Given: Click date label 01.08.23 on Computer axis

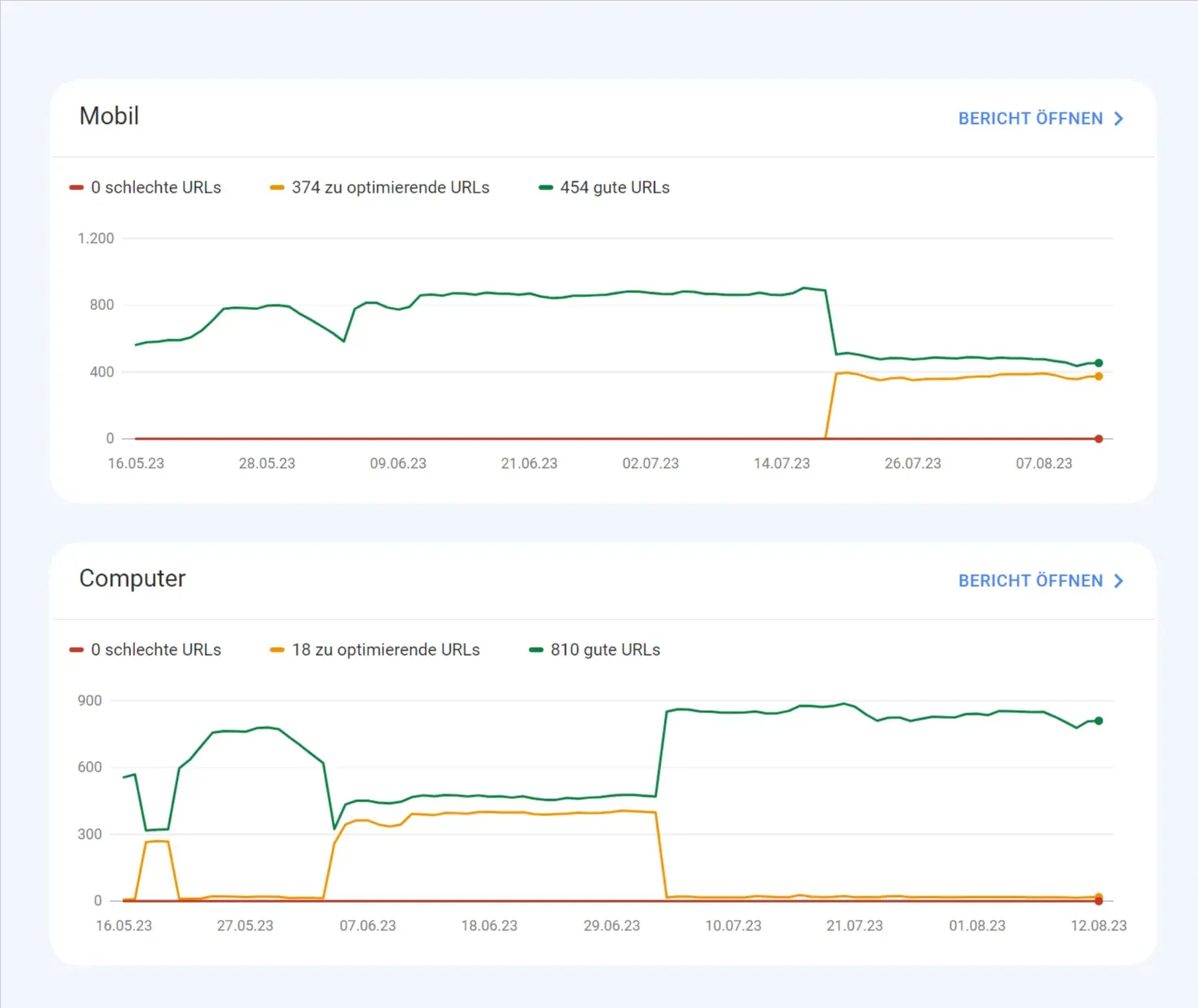Looking at the screenshot, I should tap(978, 925).
